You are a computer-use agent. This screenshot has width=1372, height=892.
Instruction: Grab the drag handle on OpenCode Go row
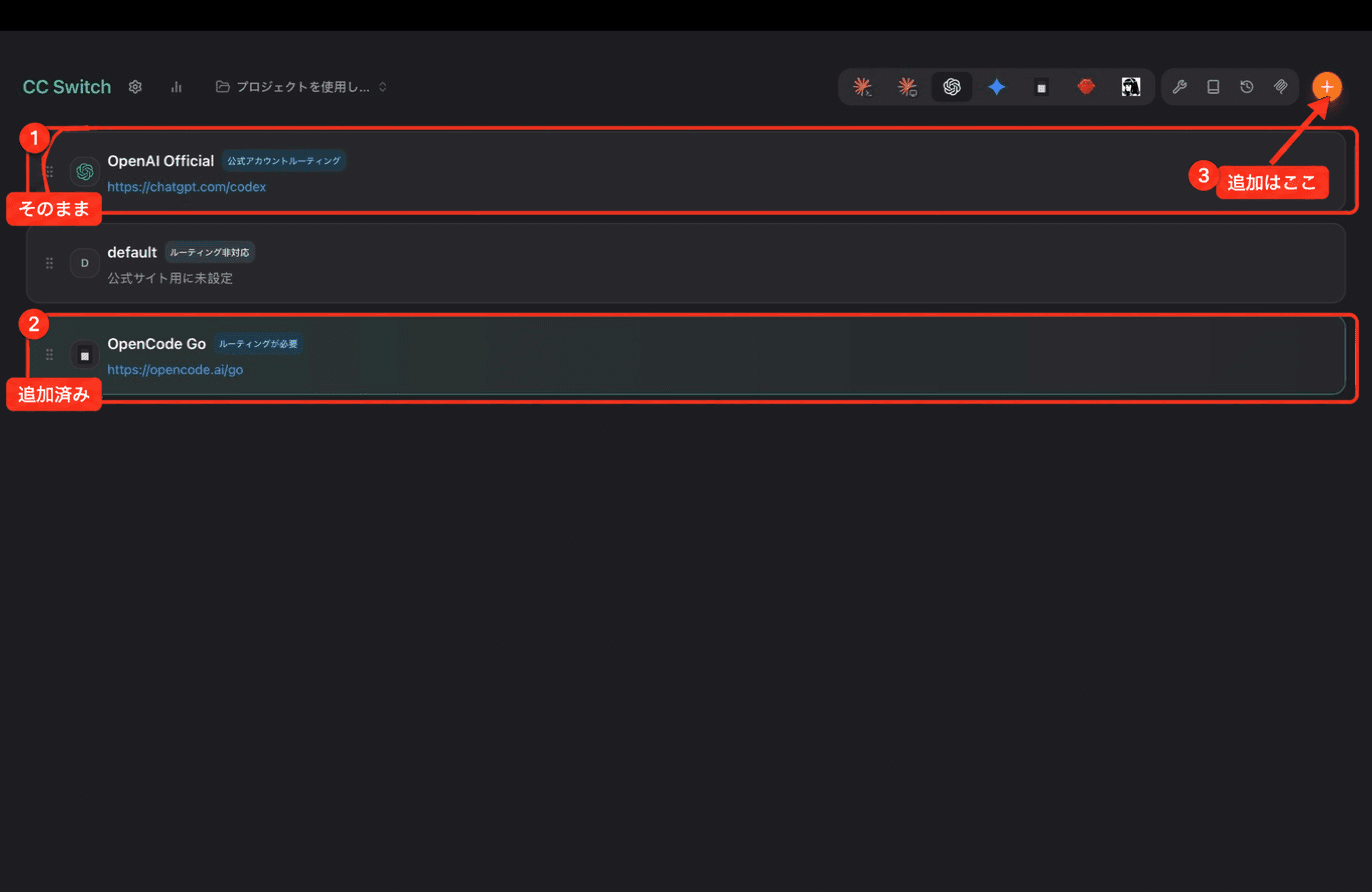click(x=49, y=355)
